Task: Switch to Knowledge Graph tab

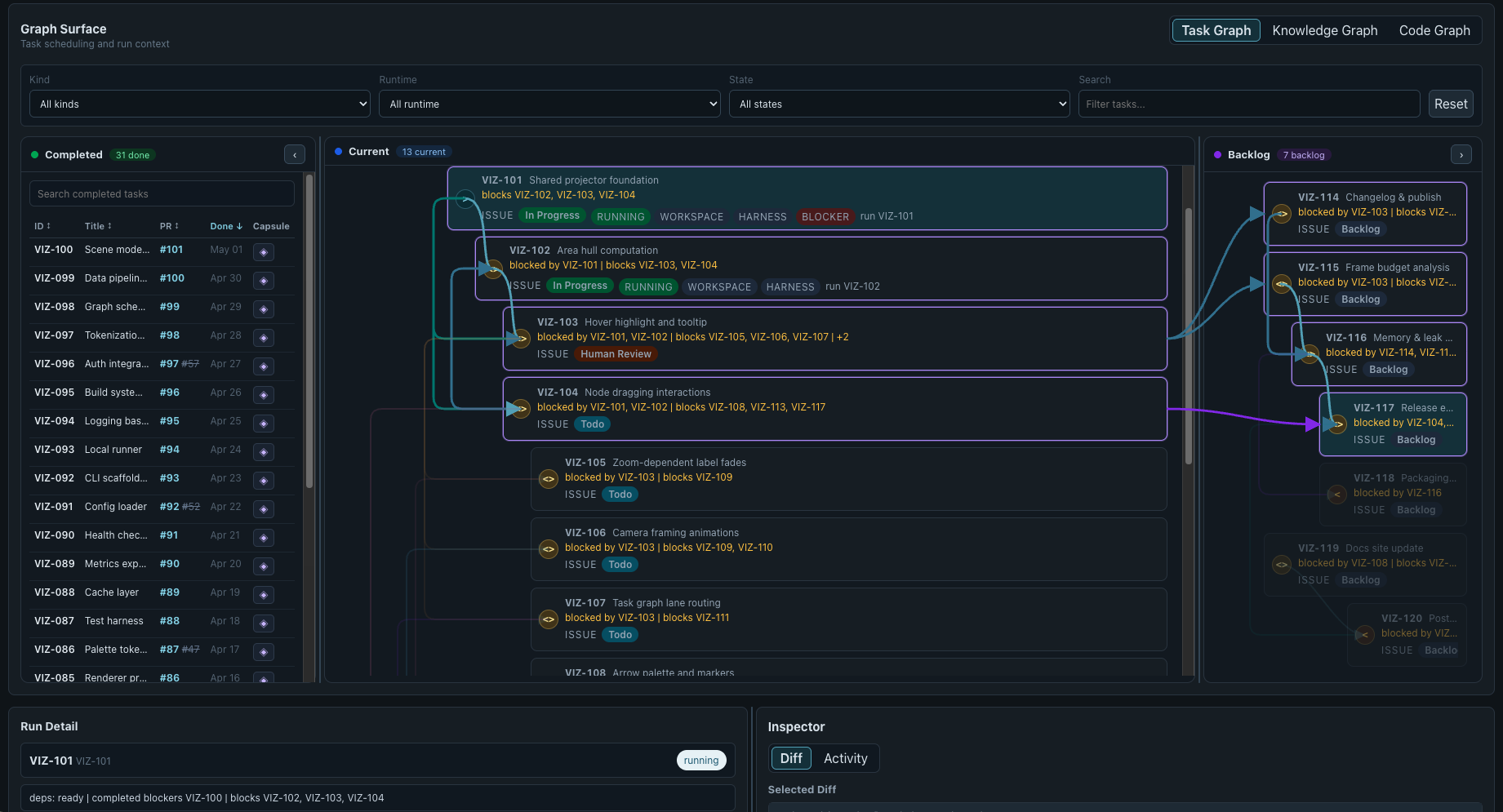Action: pos(1324,30)
